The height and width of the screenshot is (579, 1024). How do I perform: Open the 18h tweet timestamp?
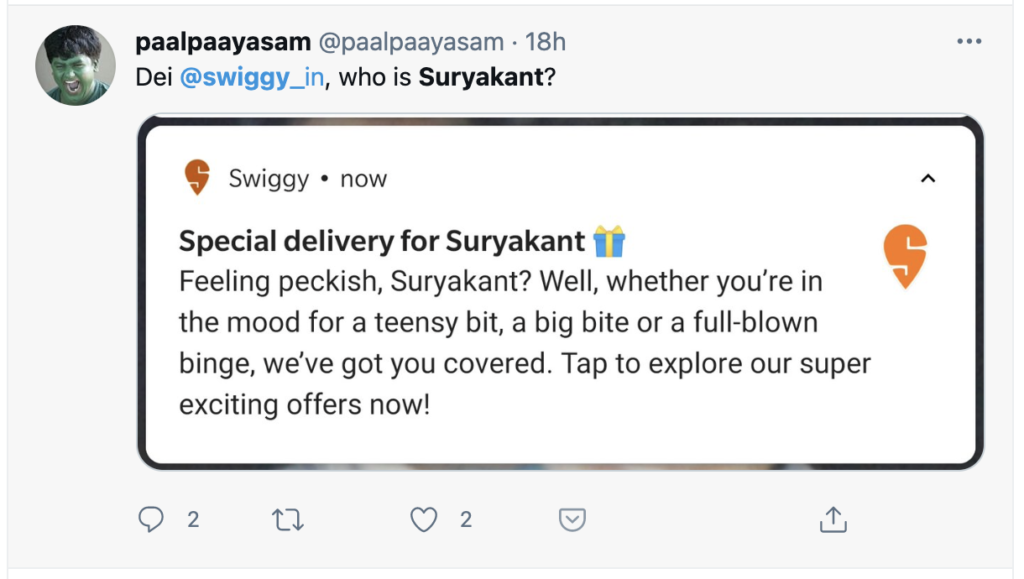(546, 42)
